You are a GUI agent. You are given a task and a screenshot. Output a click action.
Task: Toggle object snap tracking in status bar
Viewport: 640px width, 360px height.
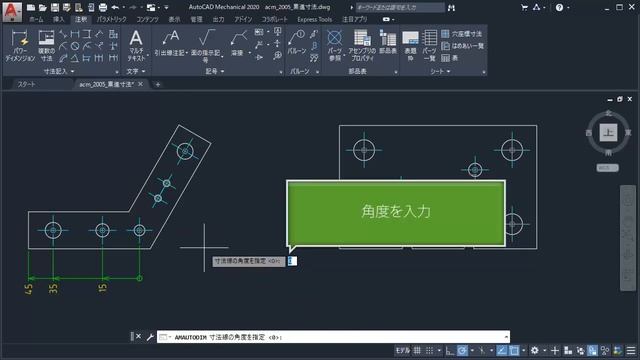tap(502, 350)
